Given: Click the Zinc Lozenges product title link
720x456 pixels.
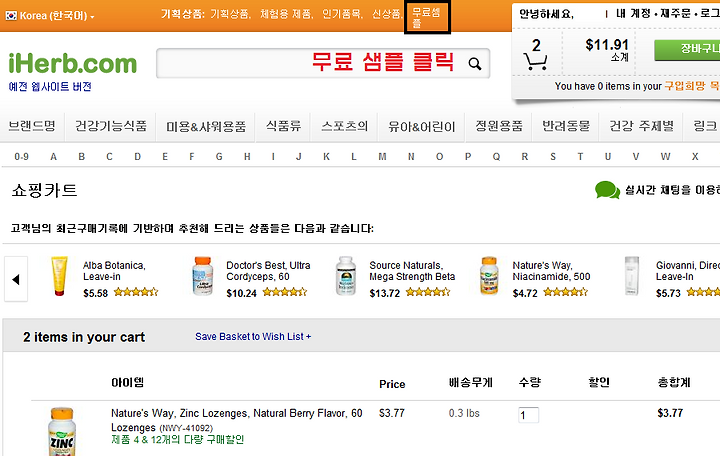Looking at the screenshot, I should (x=236, y=420).
